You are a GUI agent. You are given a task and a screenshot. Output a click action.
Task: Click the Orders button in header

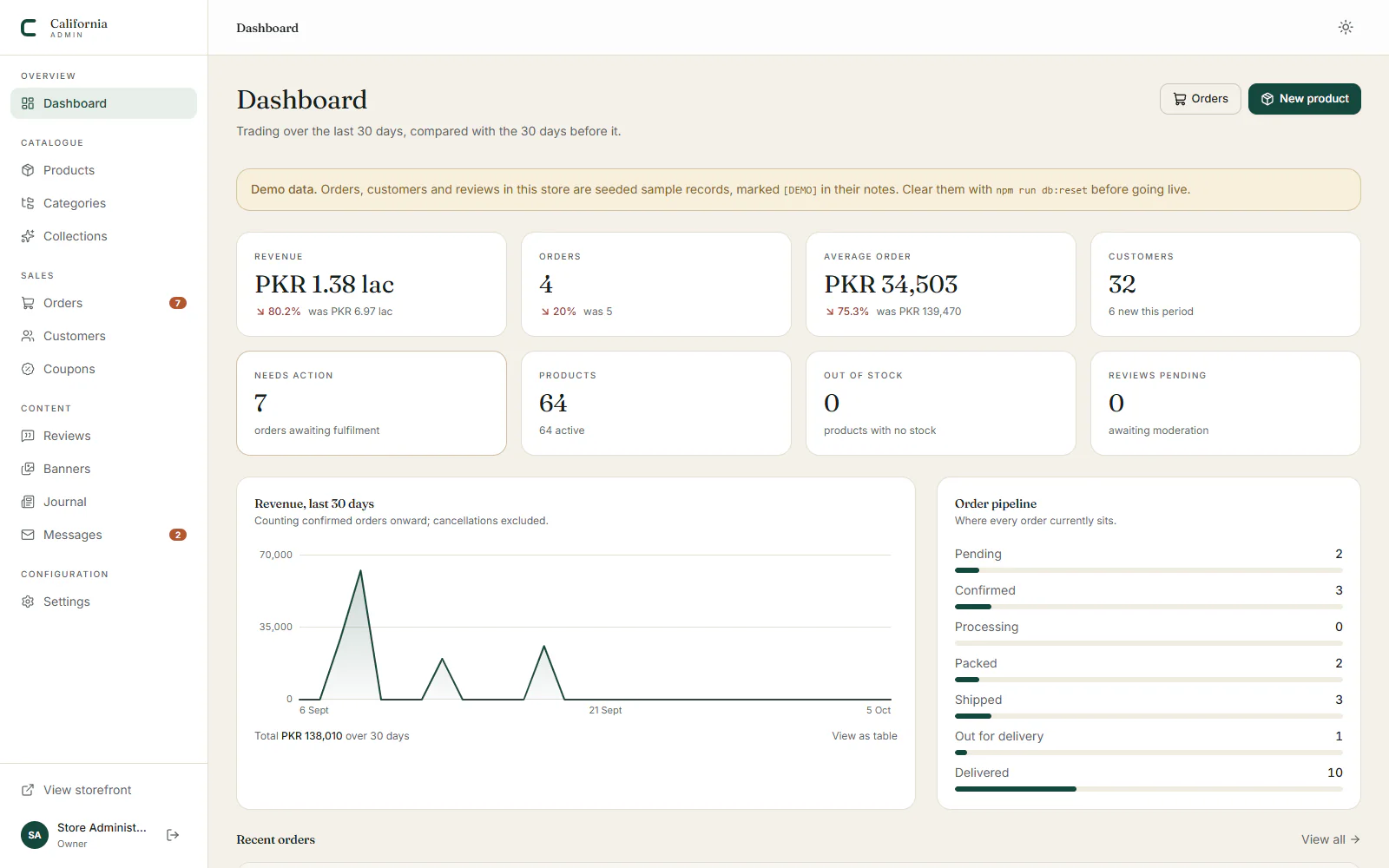(1201, 99)
